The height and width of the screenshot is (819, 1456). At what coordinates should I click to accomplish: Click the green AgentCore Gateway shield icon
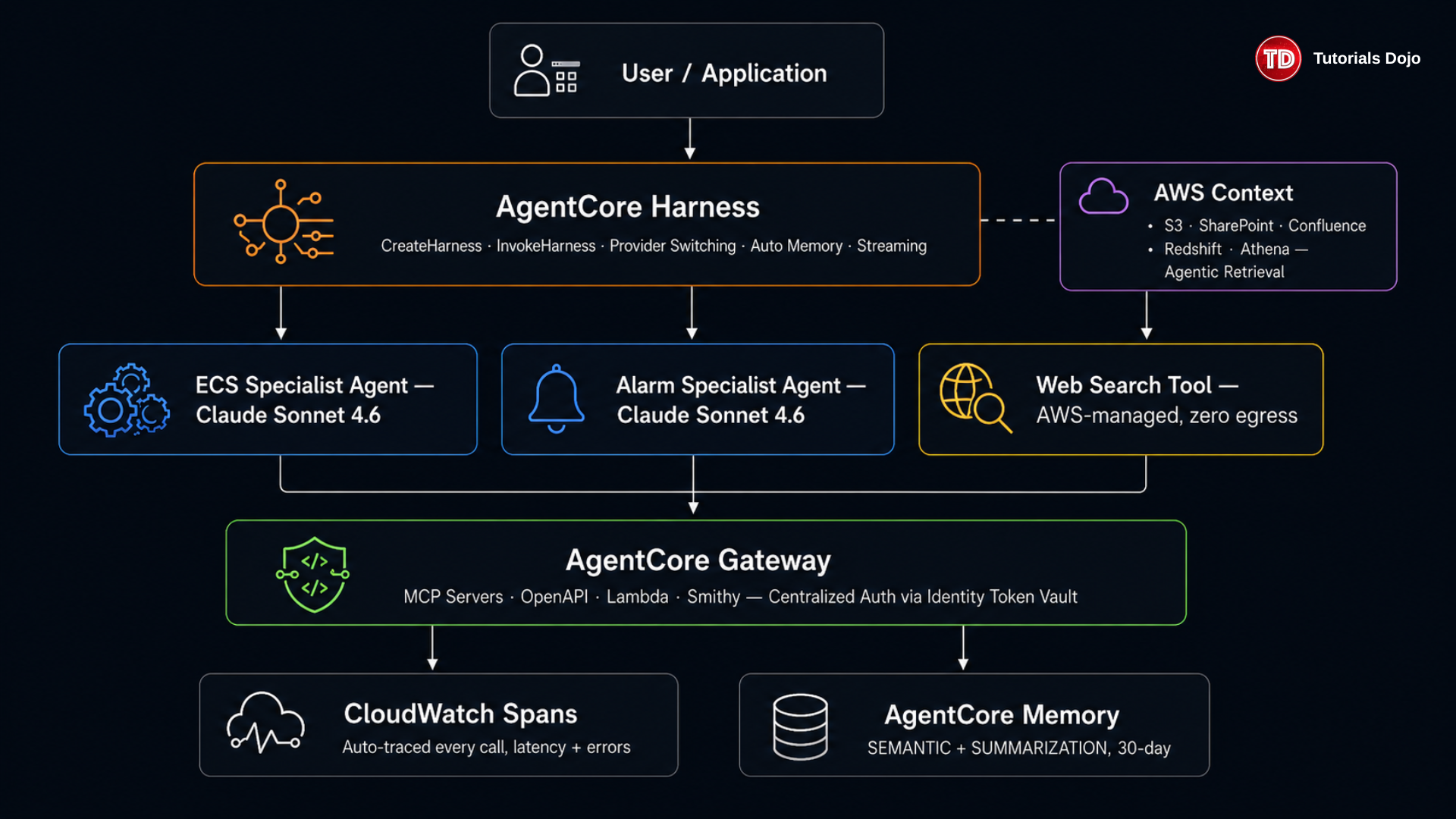313,574
